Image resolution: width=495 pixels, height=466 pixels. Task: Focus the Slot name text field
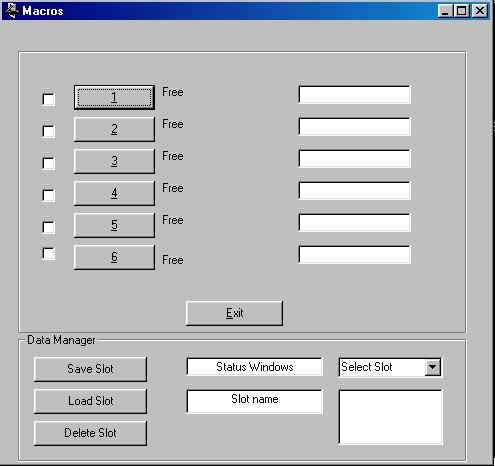(x=254, y=401)
